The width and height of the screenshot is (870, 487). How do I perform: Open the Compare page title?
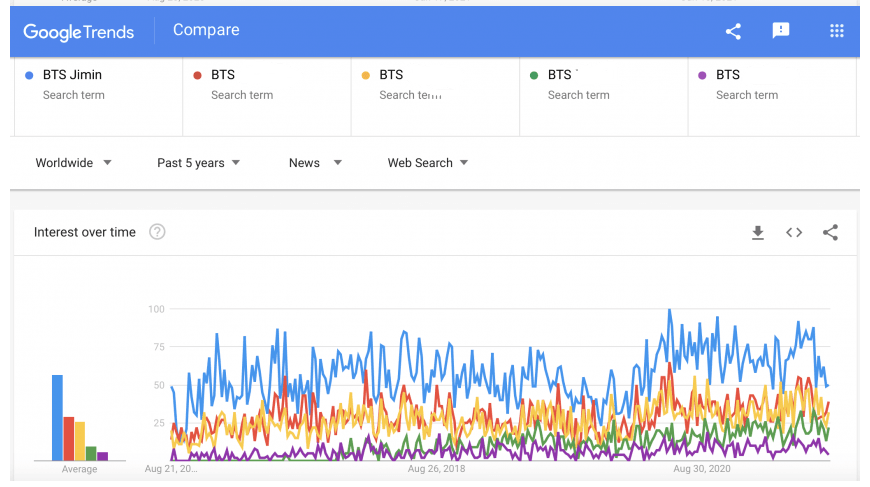(206, 30)
